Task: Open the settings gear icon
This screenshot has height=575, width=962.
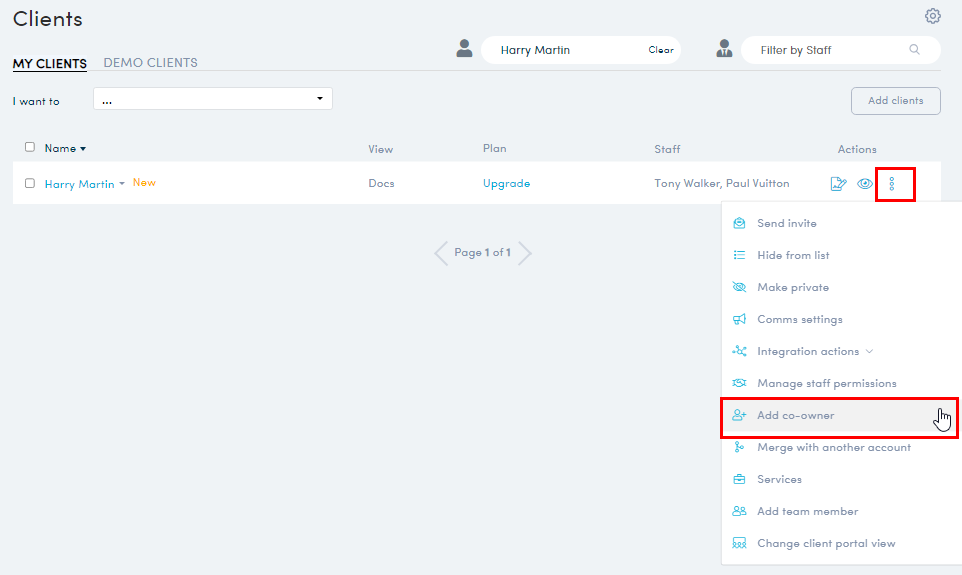Action: point(932,16)
